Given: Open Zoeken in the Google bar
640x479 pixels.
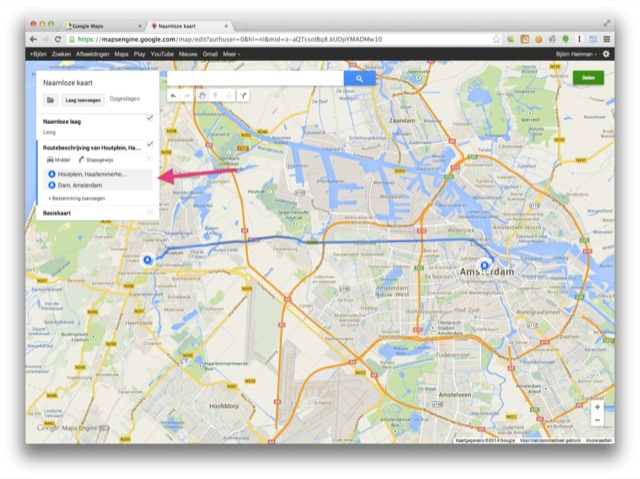Looking at the screenshot, I should point(61,54).
